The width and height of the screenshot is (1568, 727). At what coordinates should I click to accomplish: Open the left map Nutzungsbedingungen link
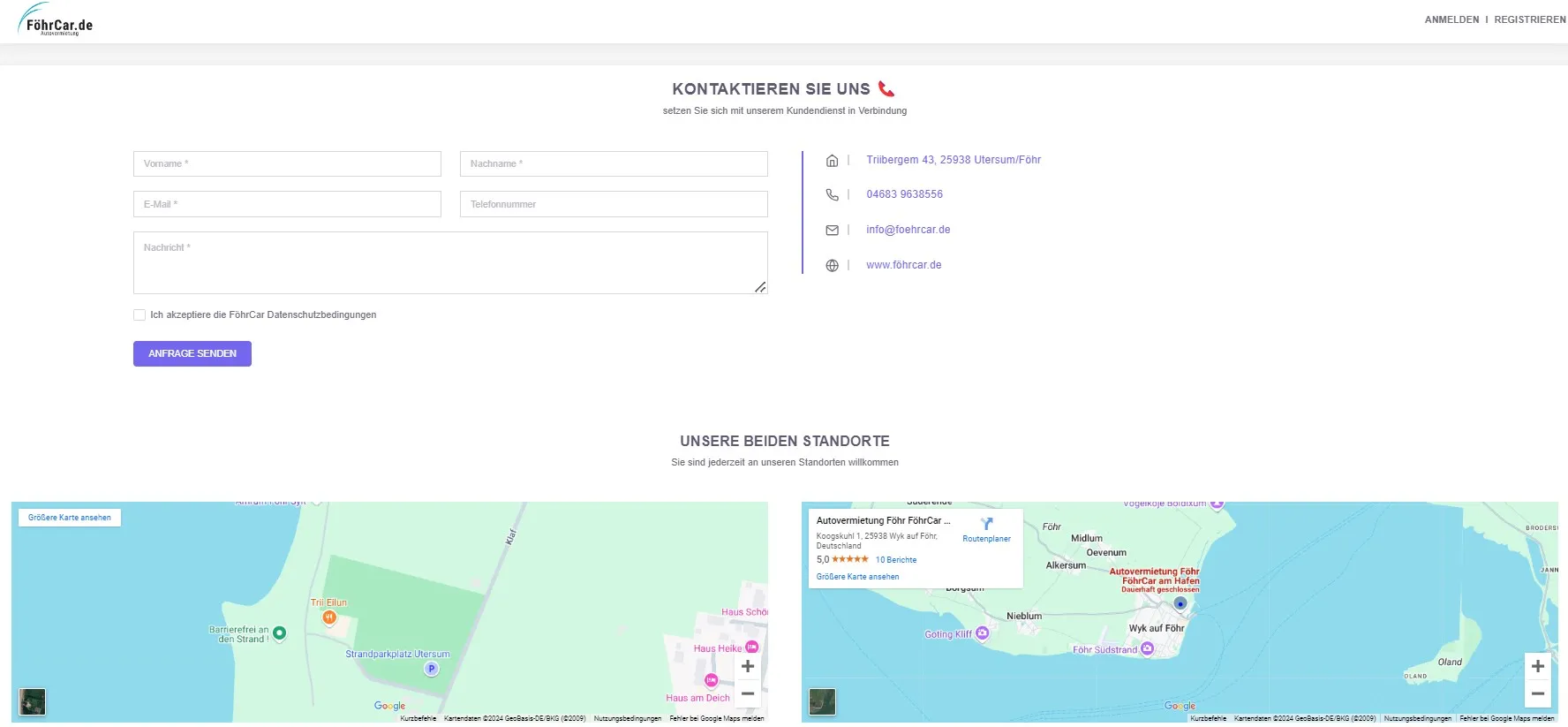point(628,718)
